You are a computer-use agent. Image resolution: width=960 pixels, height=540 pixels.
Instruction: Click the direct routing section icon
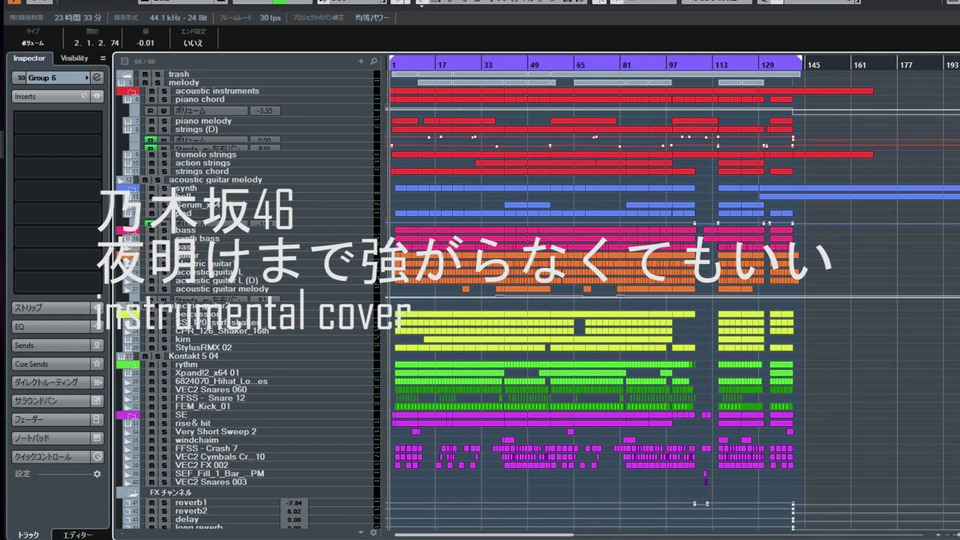97,382
